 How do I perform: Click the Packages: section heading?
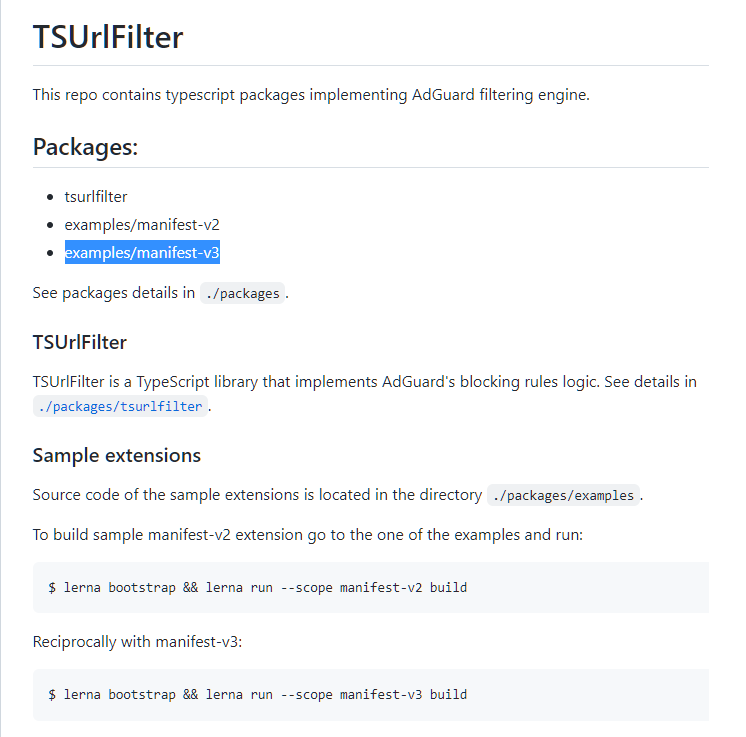[85, 147]
